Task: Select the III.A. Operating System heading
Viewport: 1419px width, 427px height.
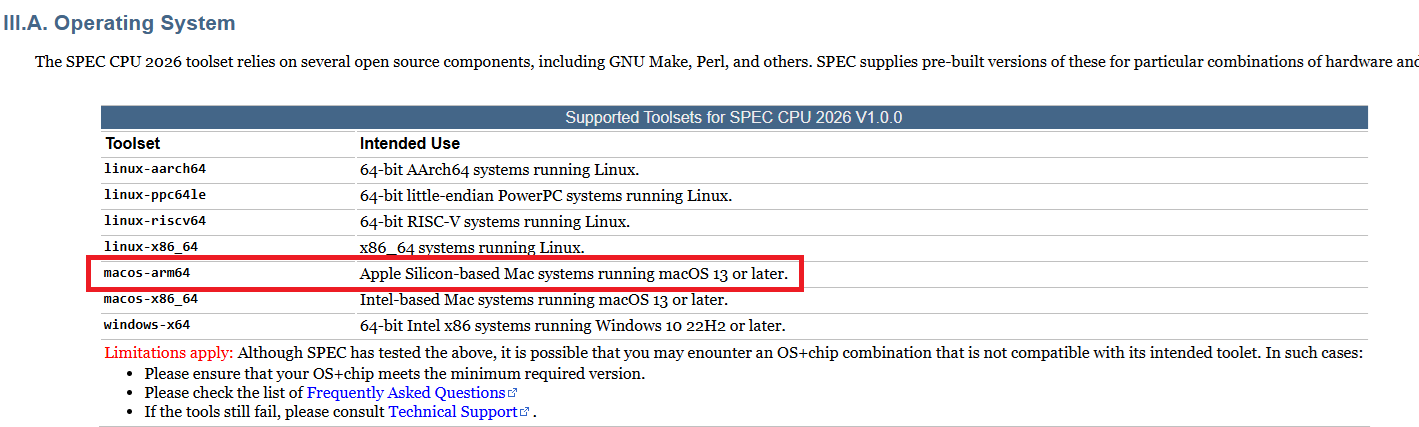Action: coord(120,22)
